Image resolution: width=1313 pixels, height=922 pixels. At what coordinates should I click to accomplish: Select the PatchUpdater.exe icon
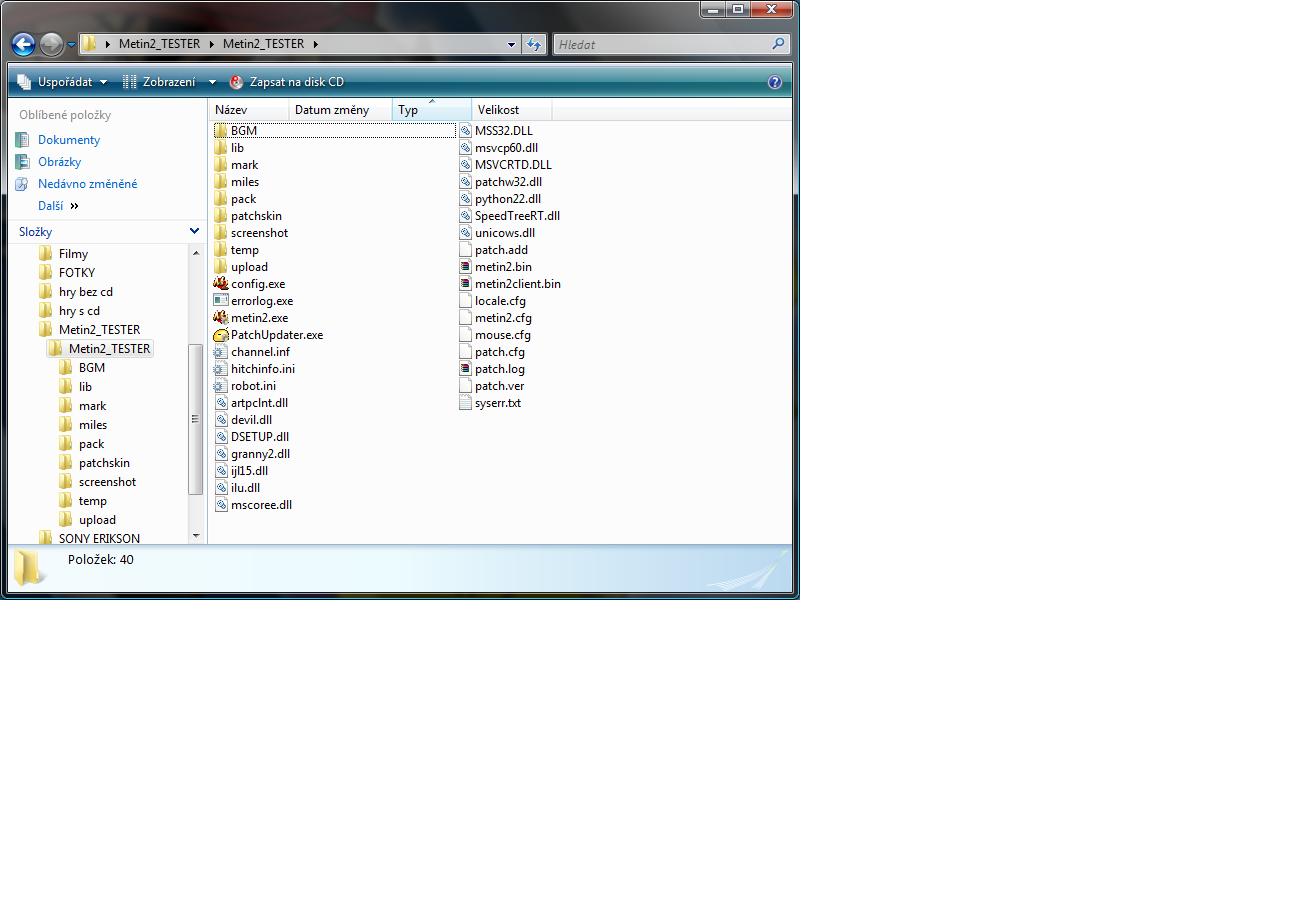tap(221, 335)
